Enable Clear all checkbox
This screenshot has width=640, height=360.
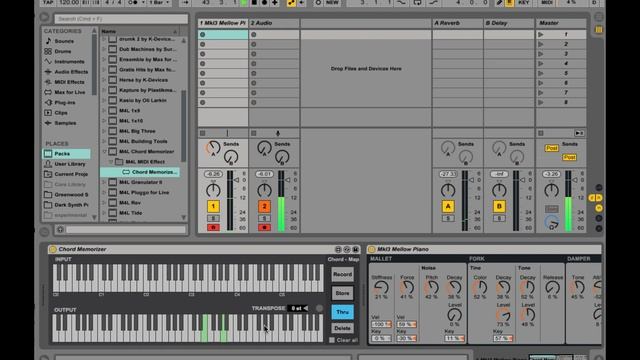(332, 340)
